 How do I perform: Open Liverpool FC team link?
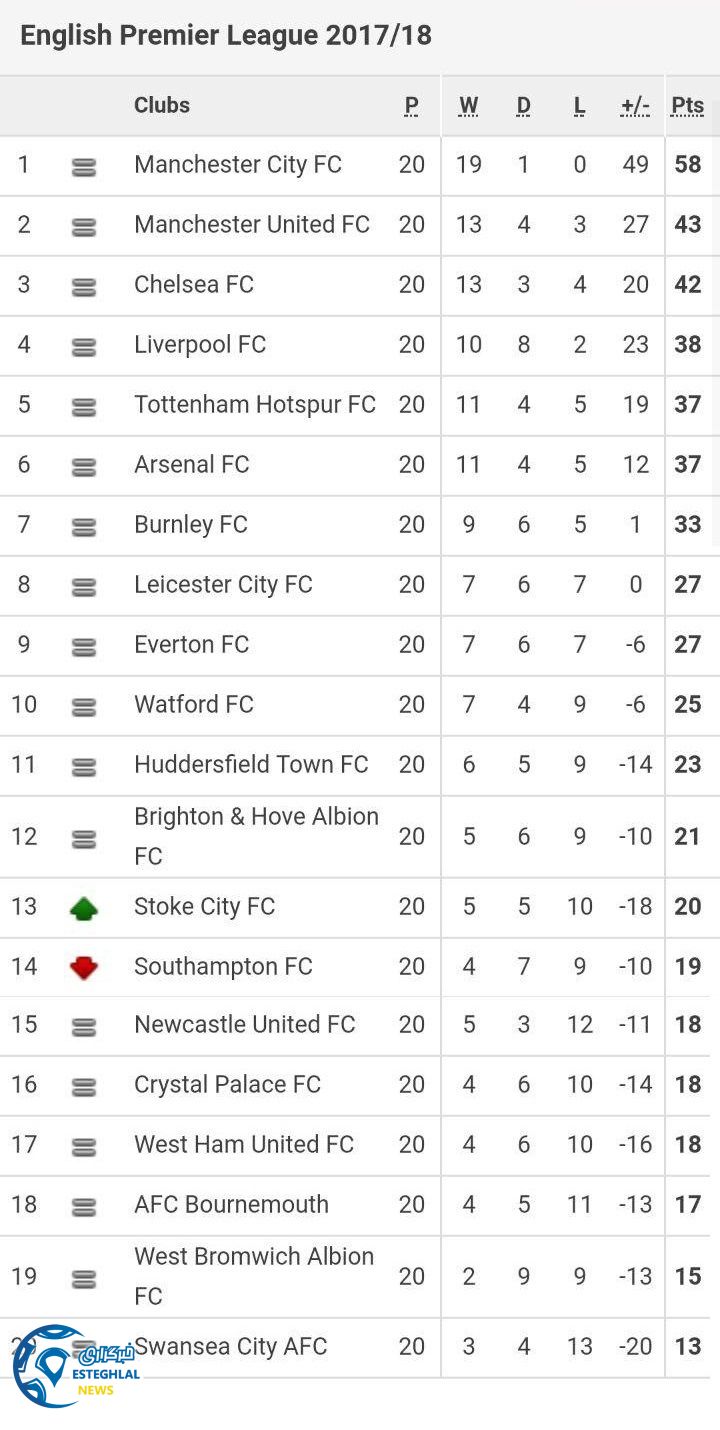(x=200, y=344)
